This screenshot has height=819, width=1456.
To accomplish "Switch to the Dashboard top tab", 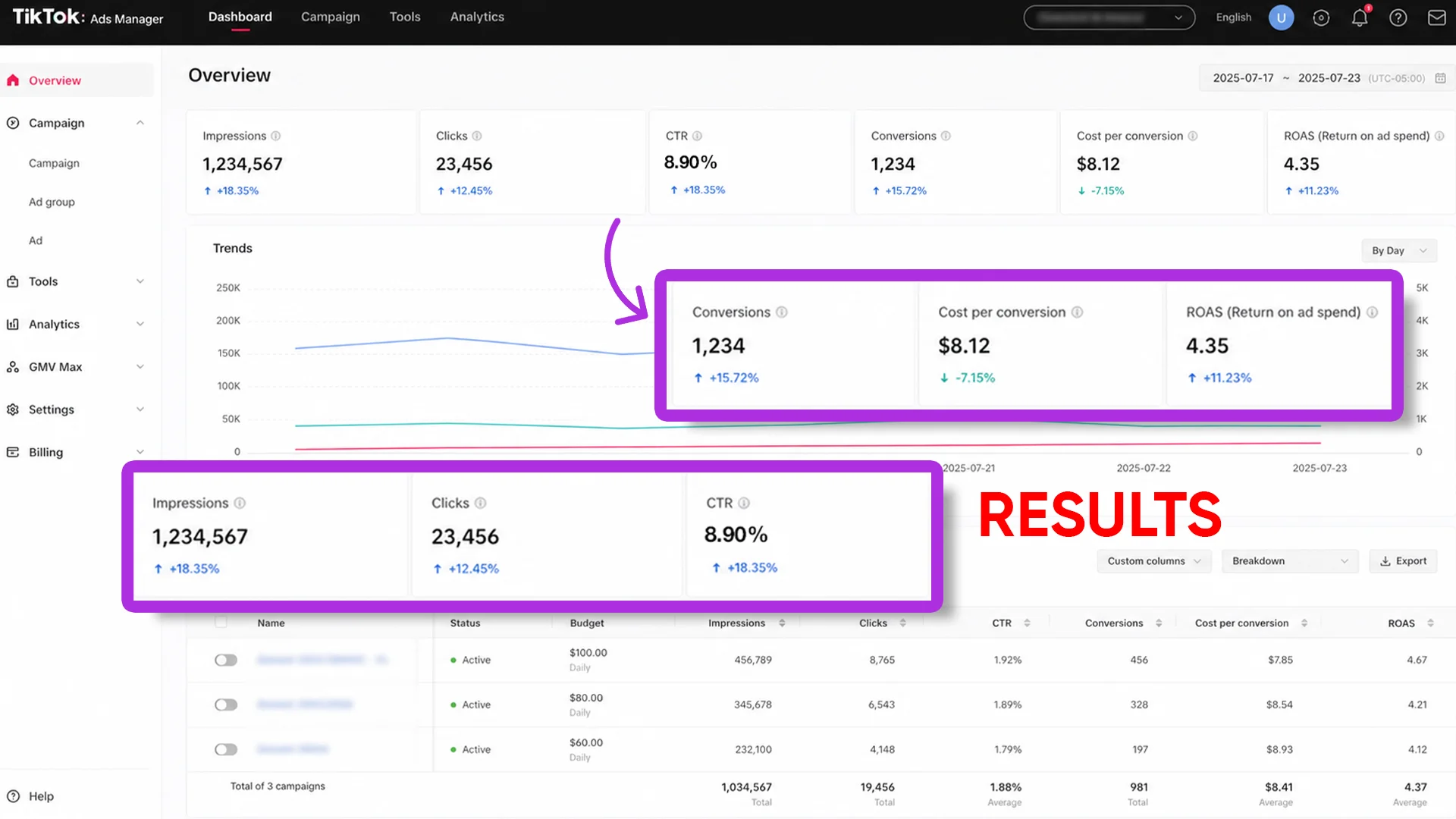I will 240,17.
